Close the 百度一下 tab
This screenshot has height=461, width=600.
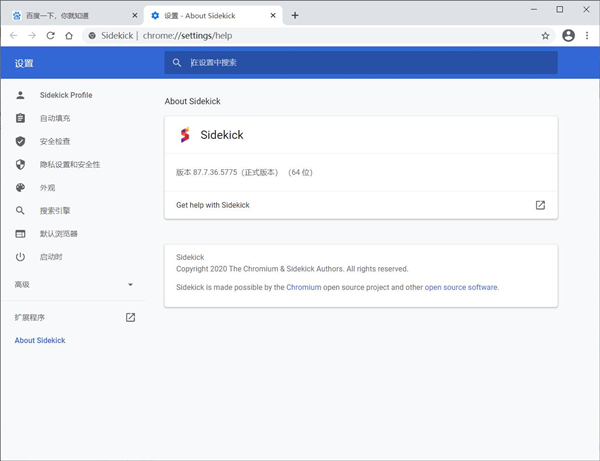tap(135, 16)
